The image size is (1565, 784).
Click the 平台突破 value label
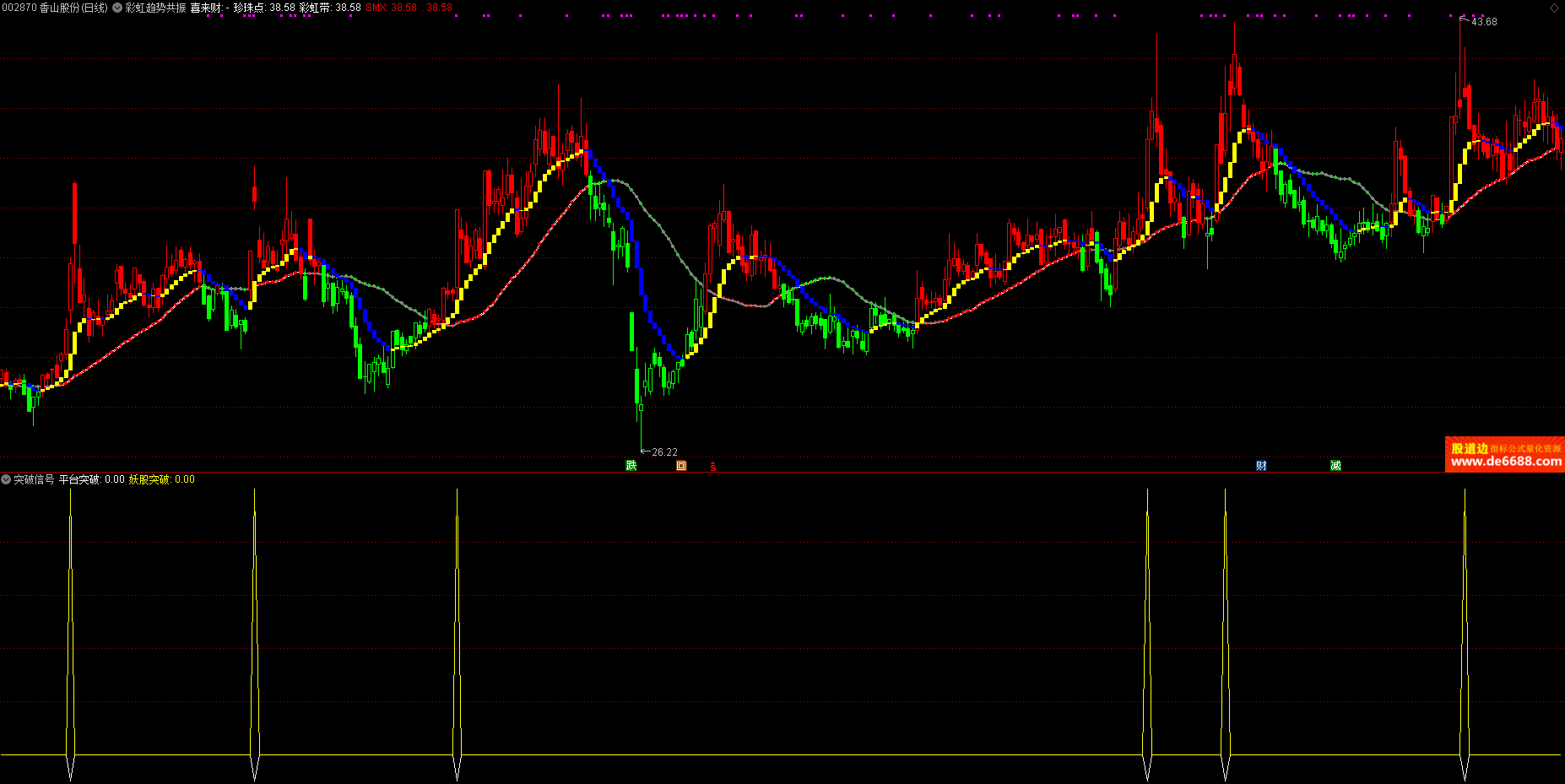(x=91, y=479)
